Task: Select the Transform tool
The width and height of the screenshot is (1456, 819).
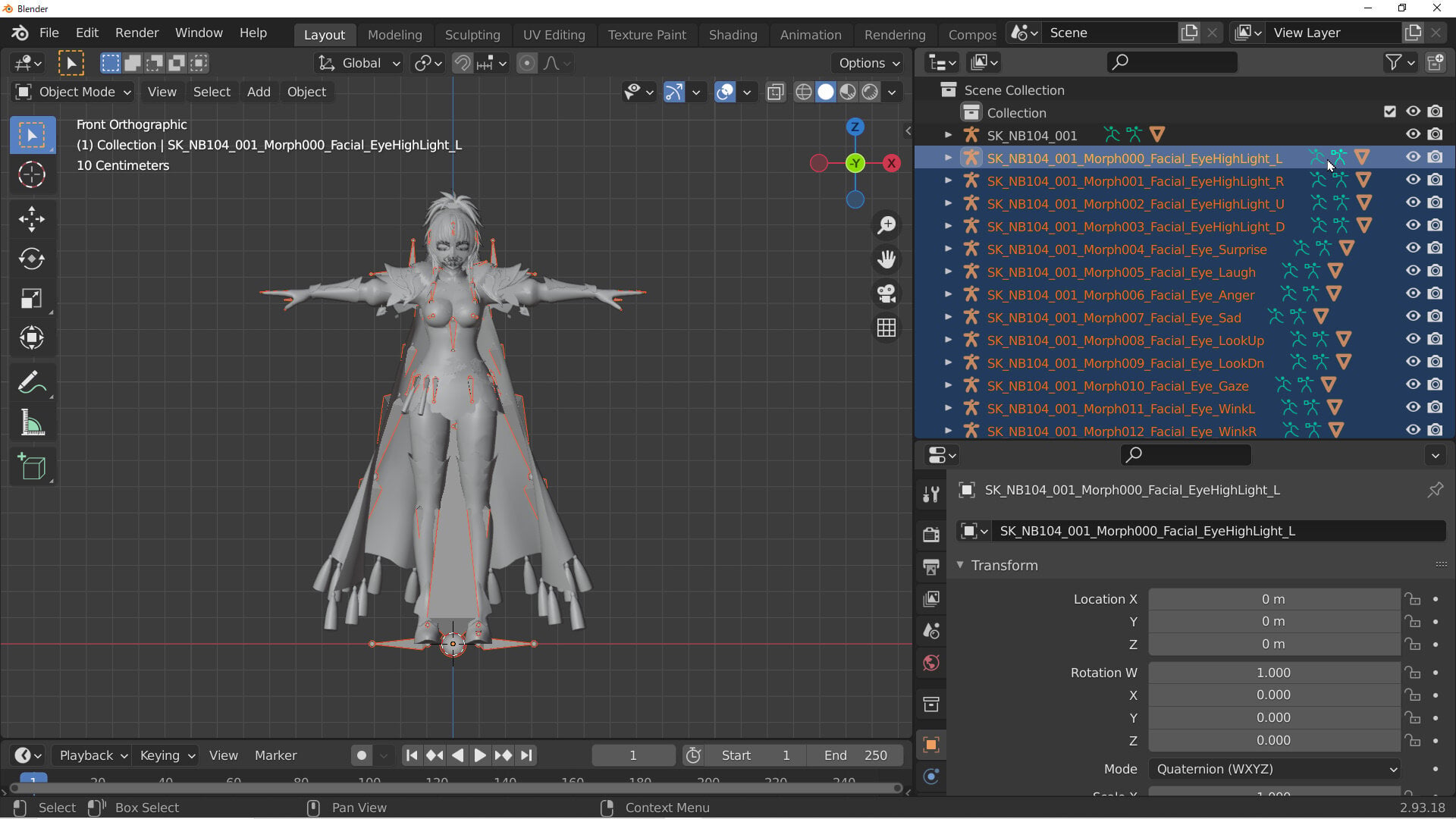Action: 32,337
